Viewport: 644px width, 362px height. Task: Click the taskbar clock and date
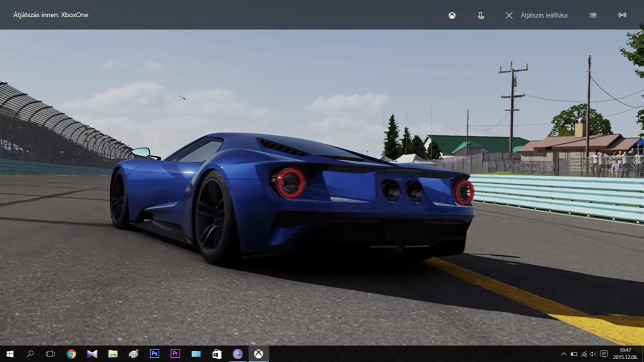[625, 354]
